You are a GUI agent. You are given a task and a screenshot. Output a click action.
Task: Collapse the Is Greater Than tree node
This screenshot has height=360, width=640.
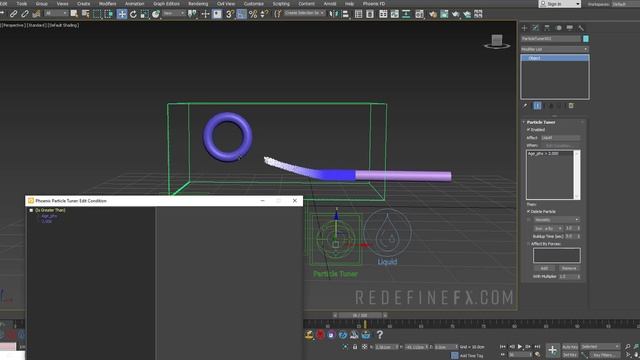coord(31,210)
